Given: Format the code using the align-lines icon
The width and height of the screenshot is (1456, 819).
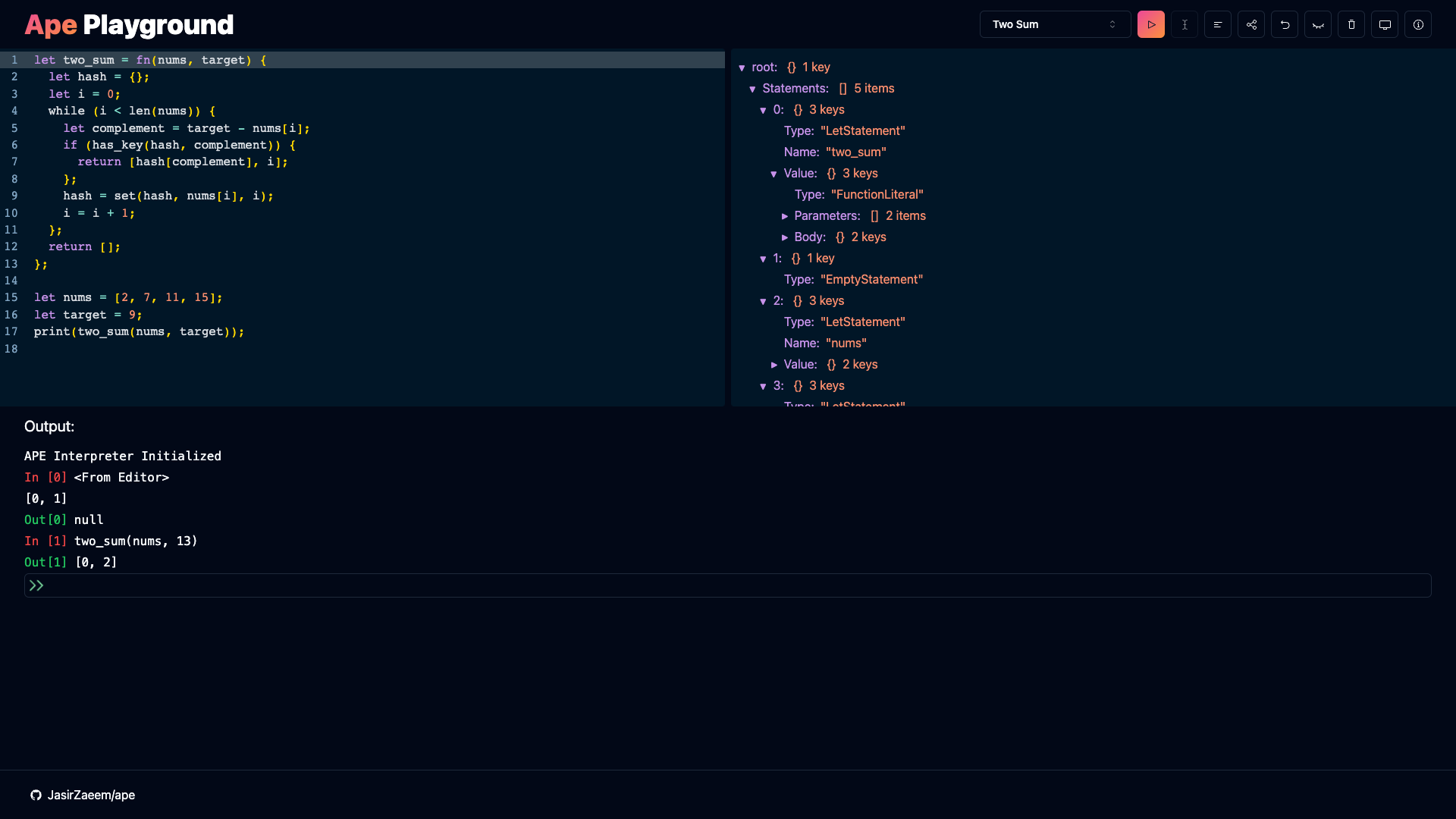Looking at the screenshot, I should coord(1218,24).
